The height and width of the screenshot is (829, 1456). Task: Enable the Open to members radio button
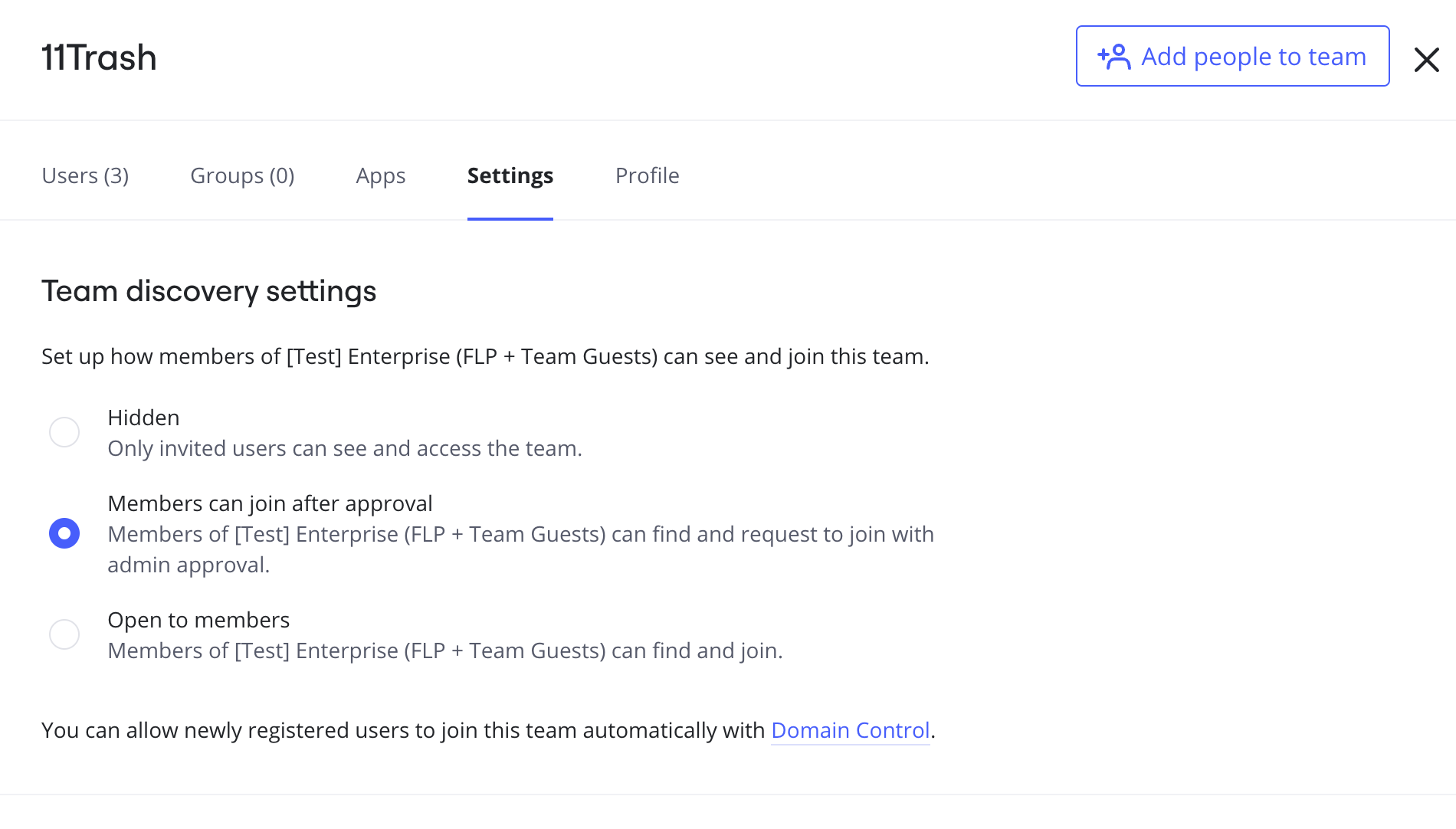point(64,634)
